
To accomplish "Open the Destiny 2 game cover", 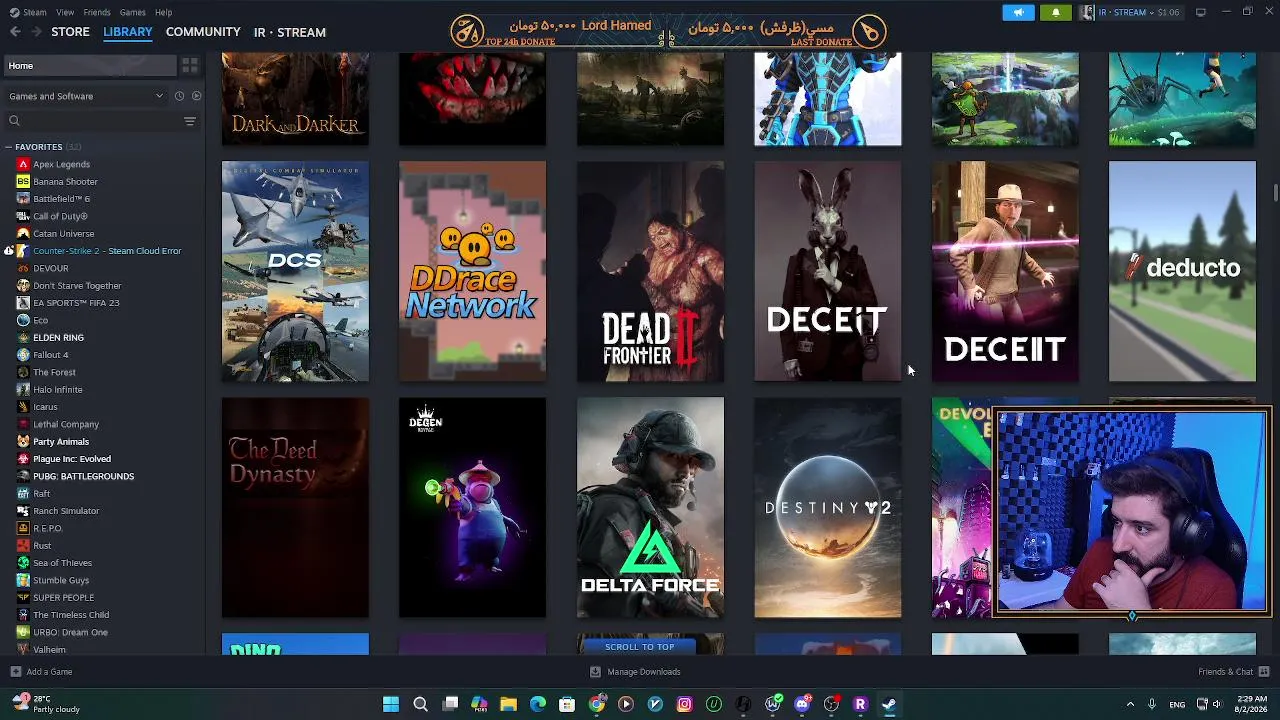I will click(828, 508).
